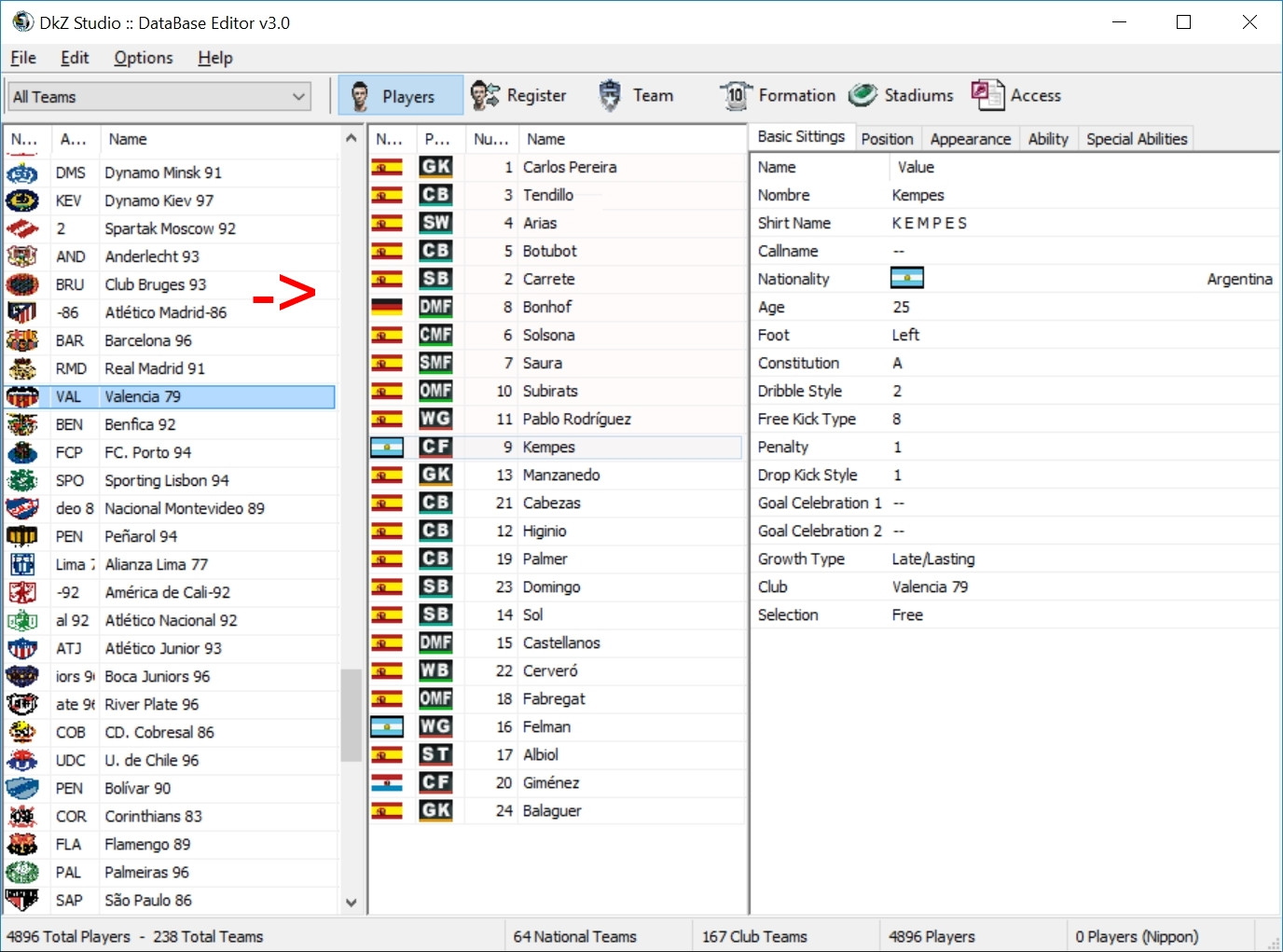Click the Value column header in properties
Screen dimensions: 1283x952
[1083, 167]
